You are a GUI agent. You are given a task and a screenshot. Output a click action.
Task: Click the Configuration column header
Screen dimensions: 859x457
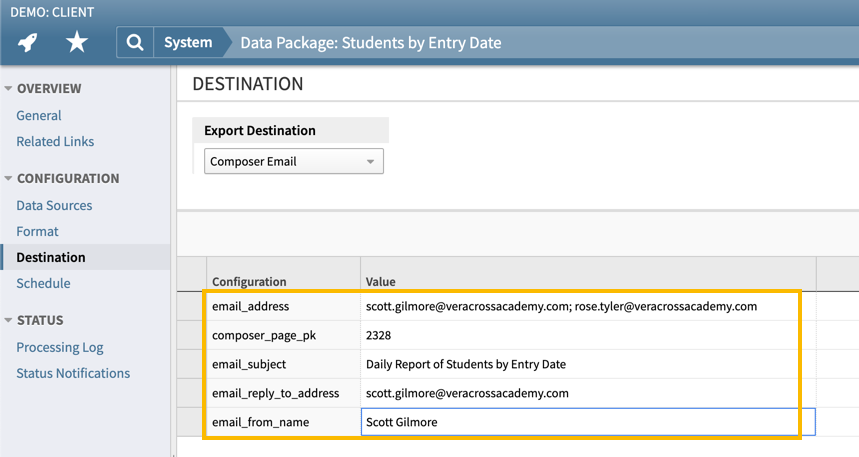pyautogui.click(x=283, y=274)
